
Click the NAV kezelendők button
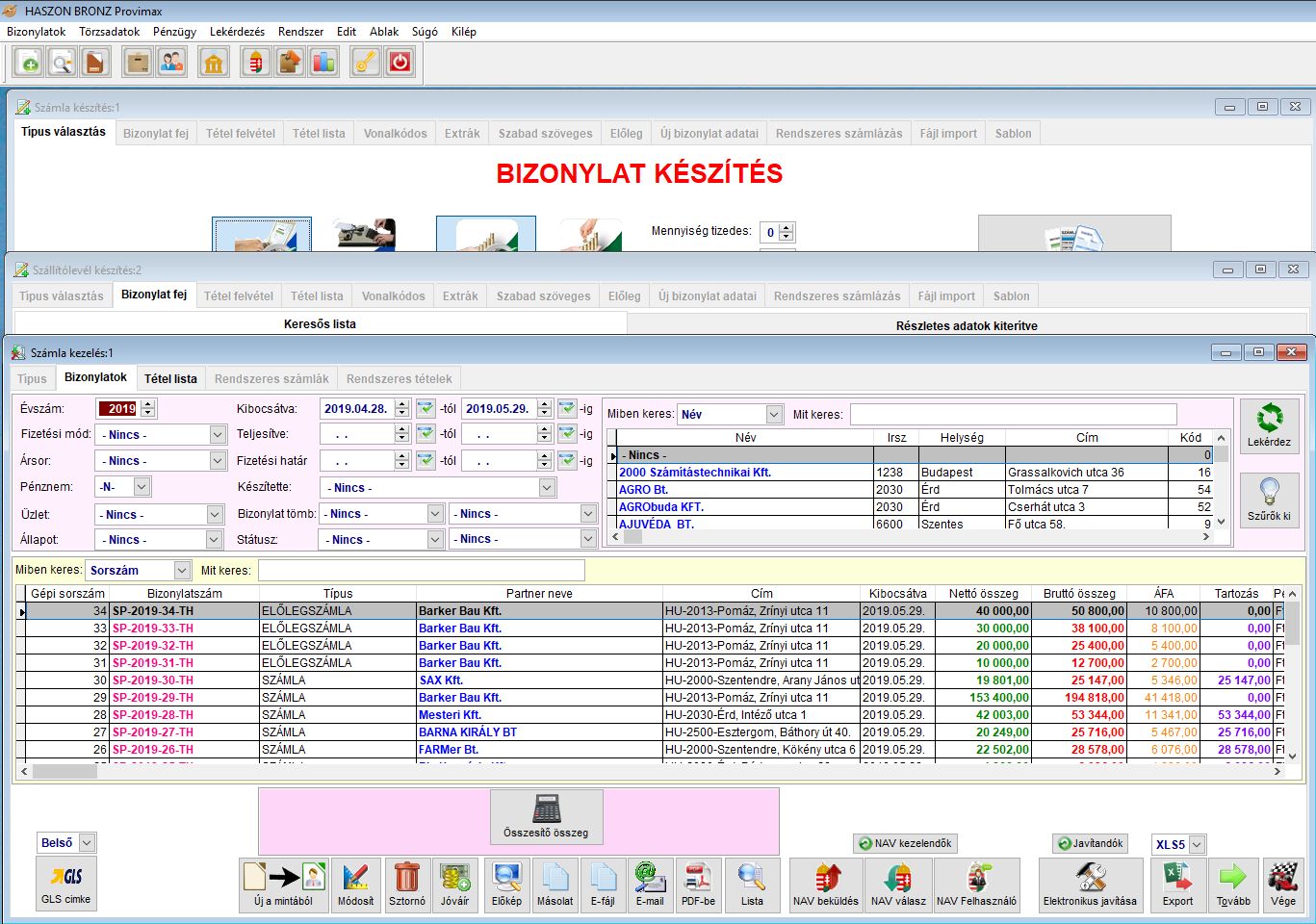[x=905, y=843]
